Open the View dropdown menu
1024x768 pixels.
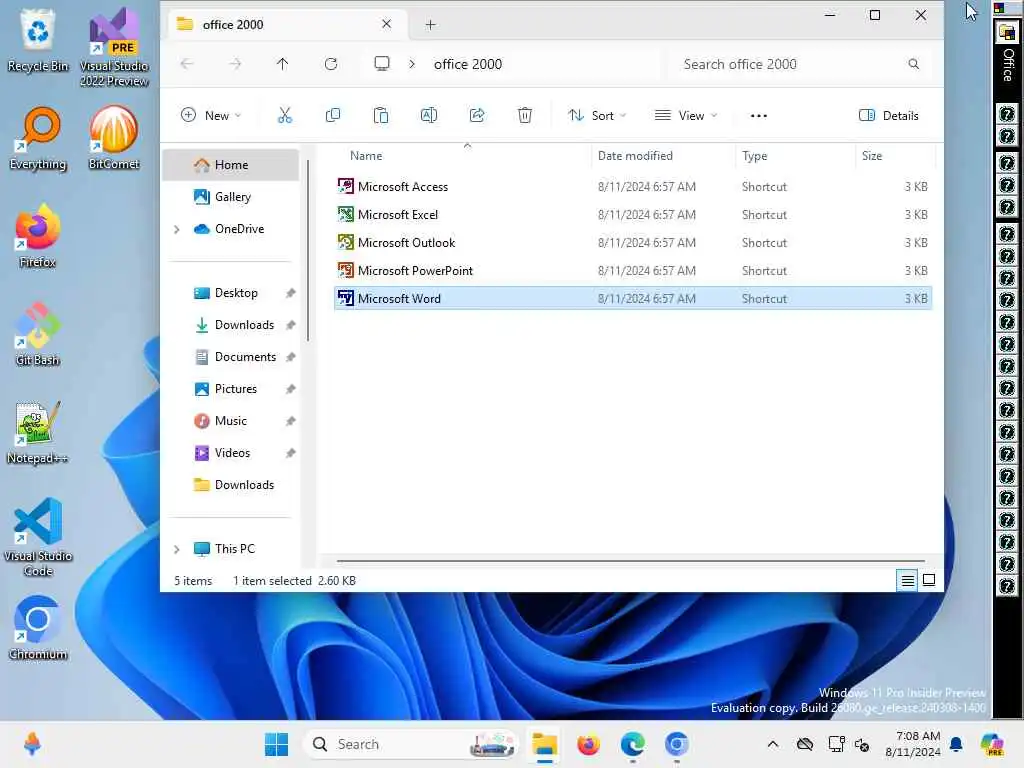(x=686, y=116)
